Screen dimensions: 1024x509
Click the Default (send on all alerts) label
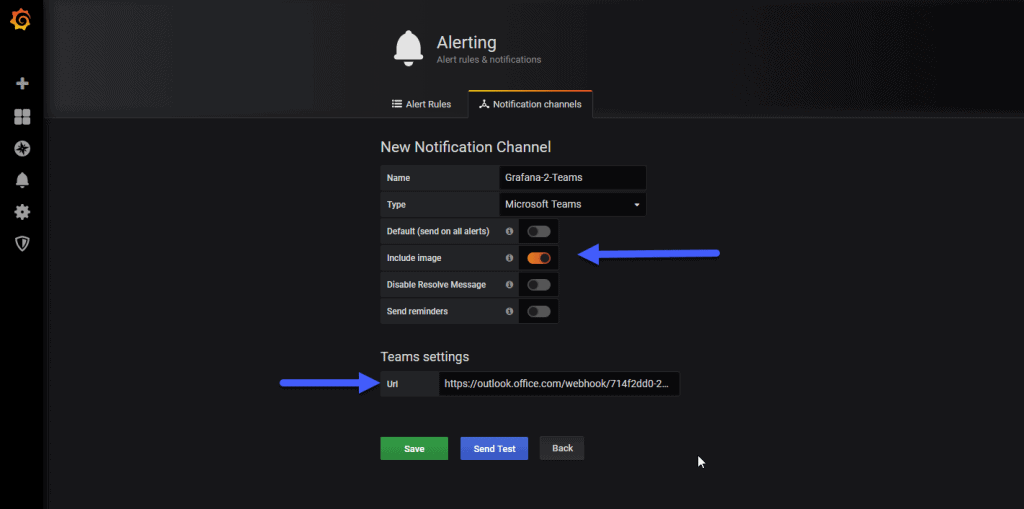pyautogui.click(x=438, y=231)
